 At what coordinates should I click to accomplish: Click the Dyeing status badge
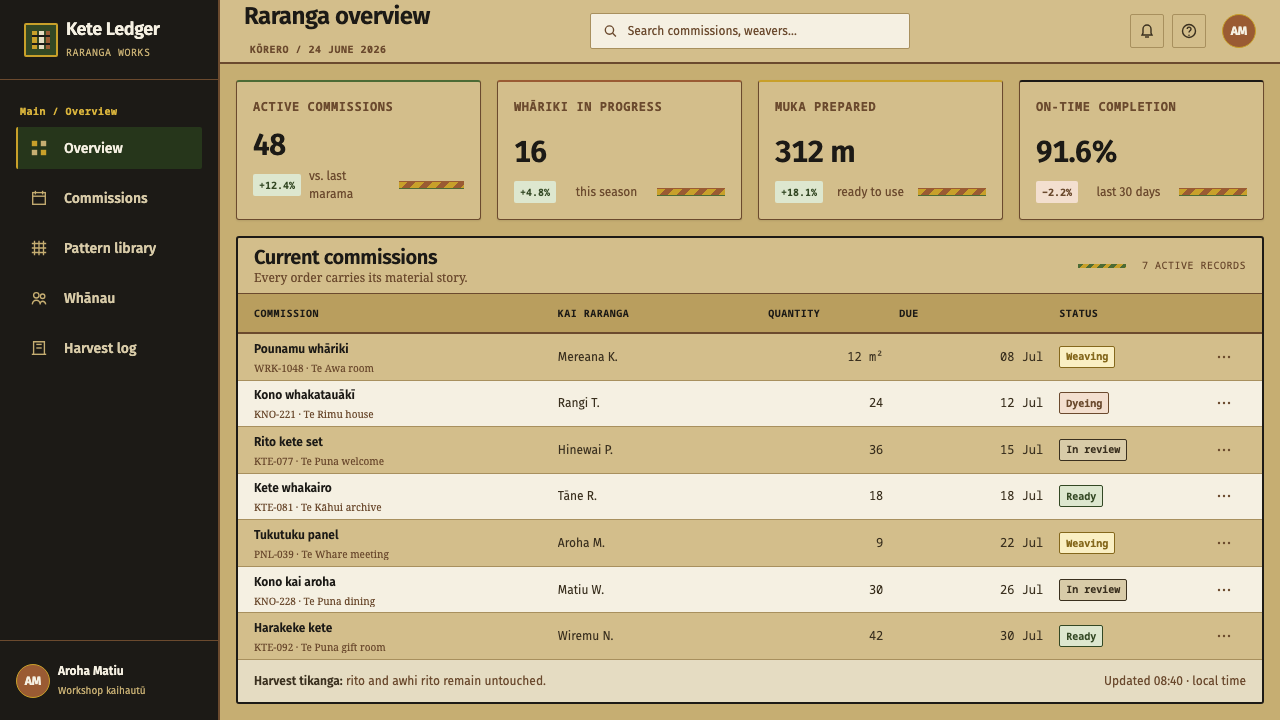coord(1084,403)
